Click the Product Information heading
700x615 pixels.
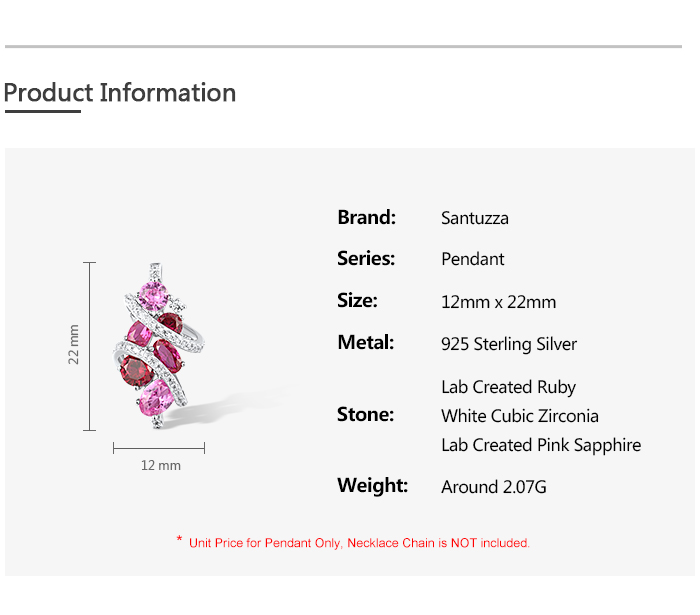click(120, 93)
